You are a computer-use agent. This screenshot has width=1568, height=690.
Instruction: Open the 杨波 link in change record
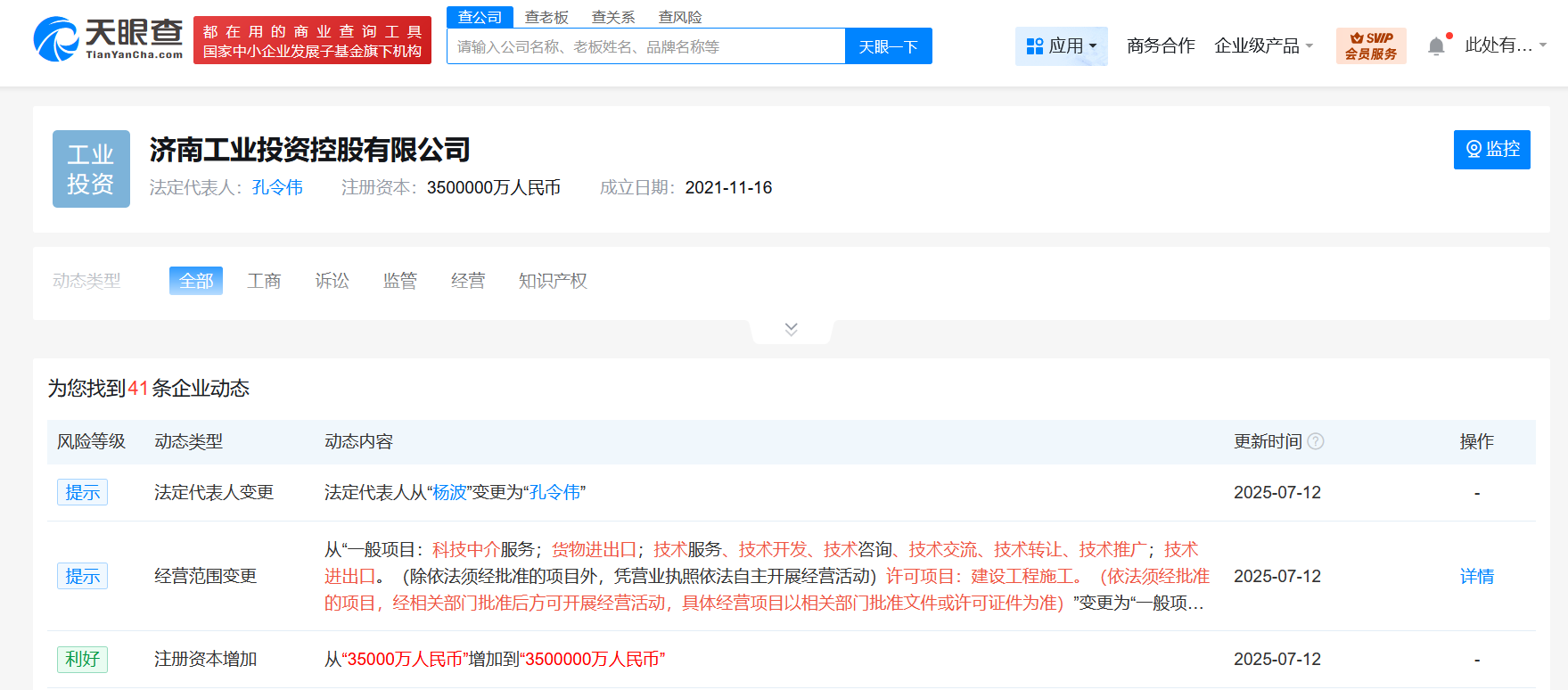click(x=450, y=492)
